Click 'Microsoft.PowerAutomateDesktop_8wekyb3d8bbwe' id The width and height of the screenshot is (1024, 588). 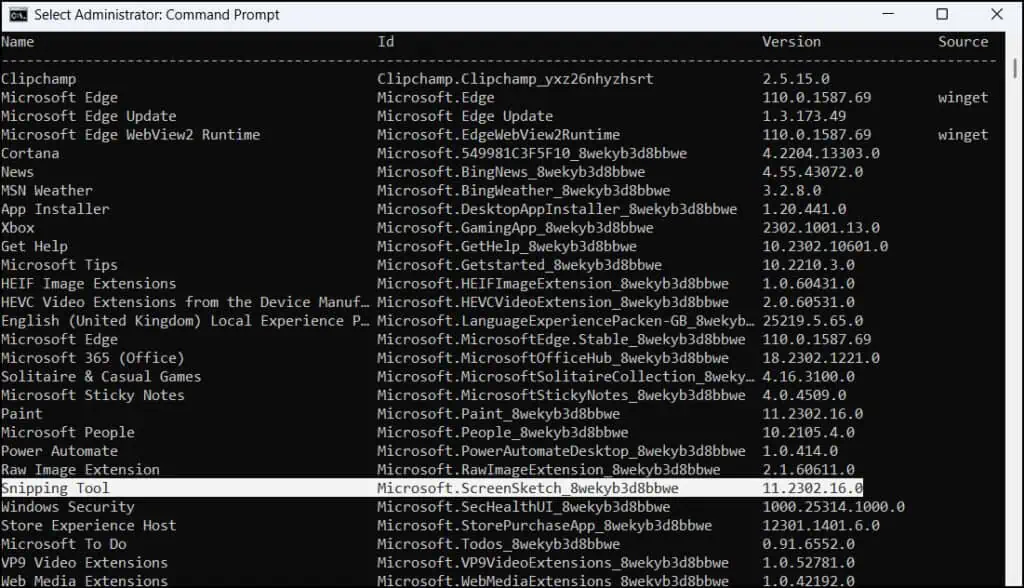coord(561,451)
